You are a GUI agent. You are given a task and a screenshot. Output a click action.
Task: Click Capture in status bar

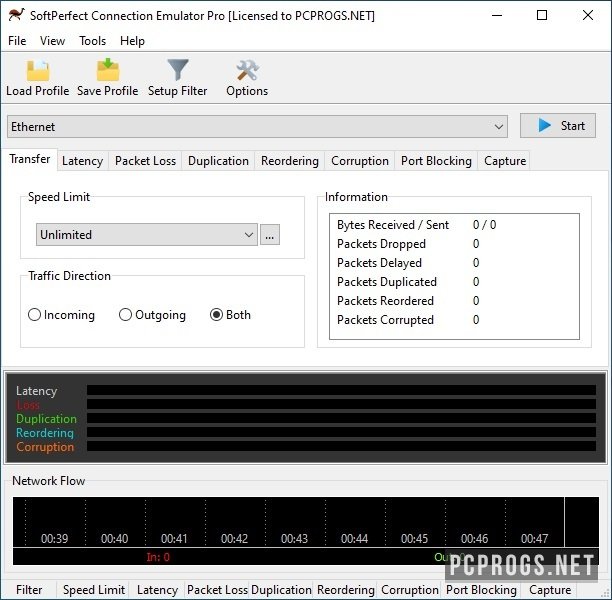click(550, 589)
